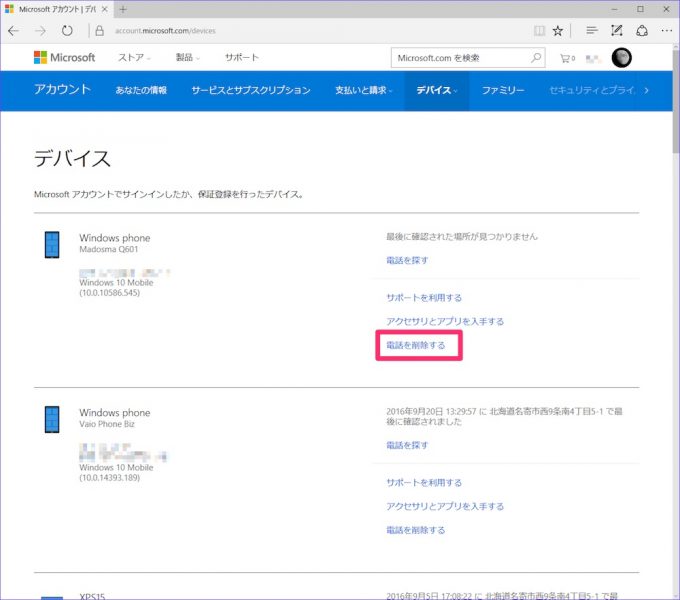Click the Vaio Phone Biz phone icon

coord(52,420)
